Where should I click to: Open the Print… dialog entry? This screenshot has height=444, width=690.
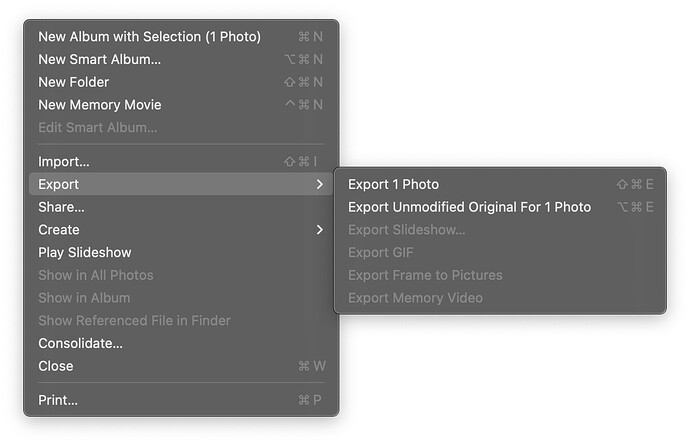coord(58,401)
